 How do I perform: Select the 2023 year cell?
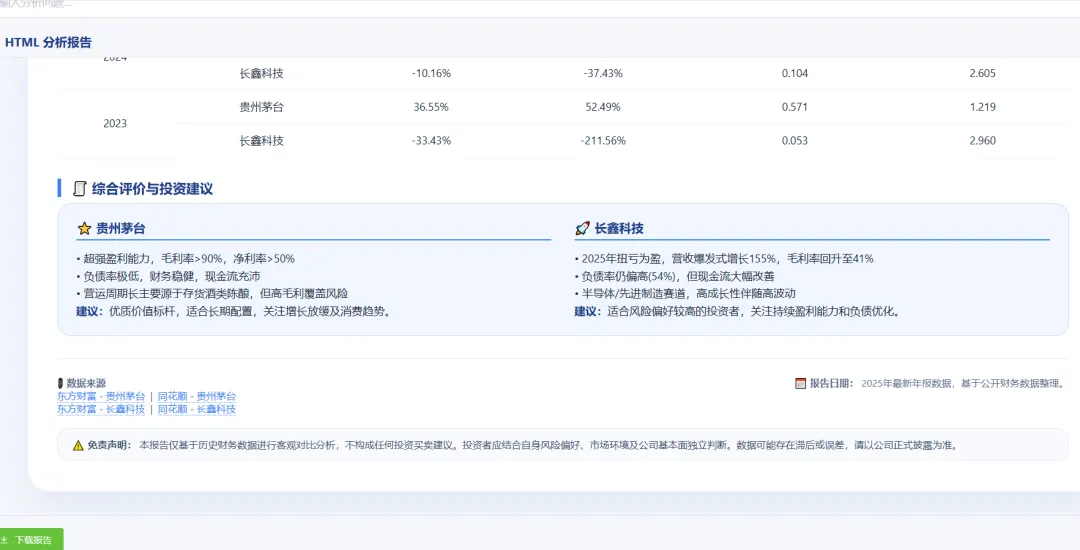coord(115,124)
